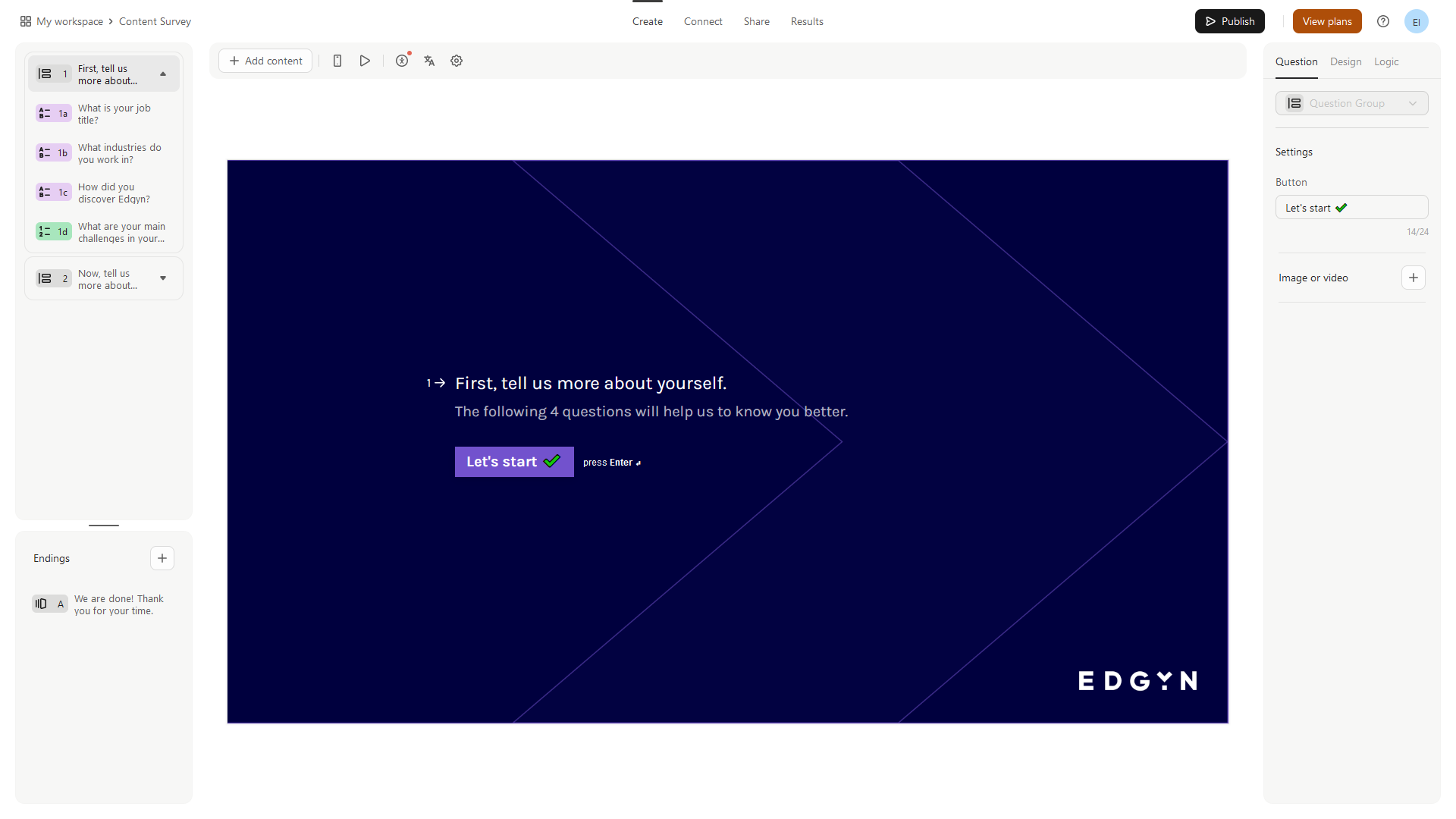This screenshot has height=819, width=1456.
Task: Switch to the Design tab
Action: pyautogui.click(x=1345, y=61)
